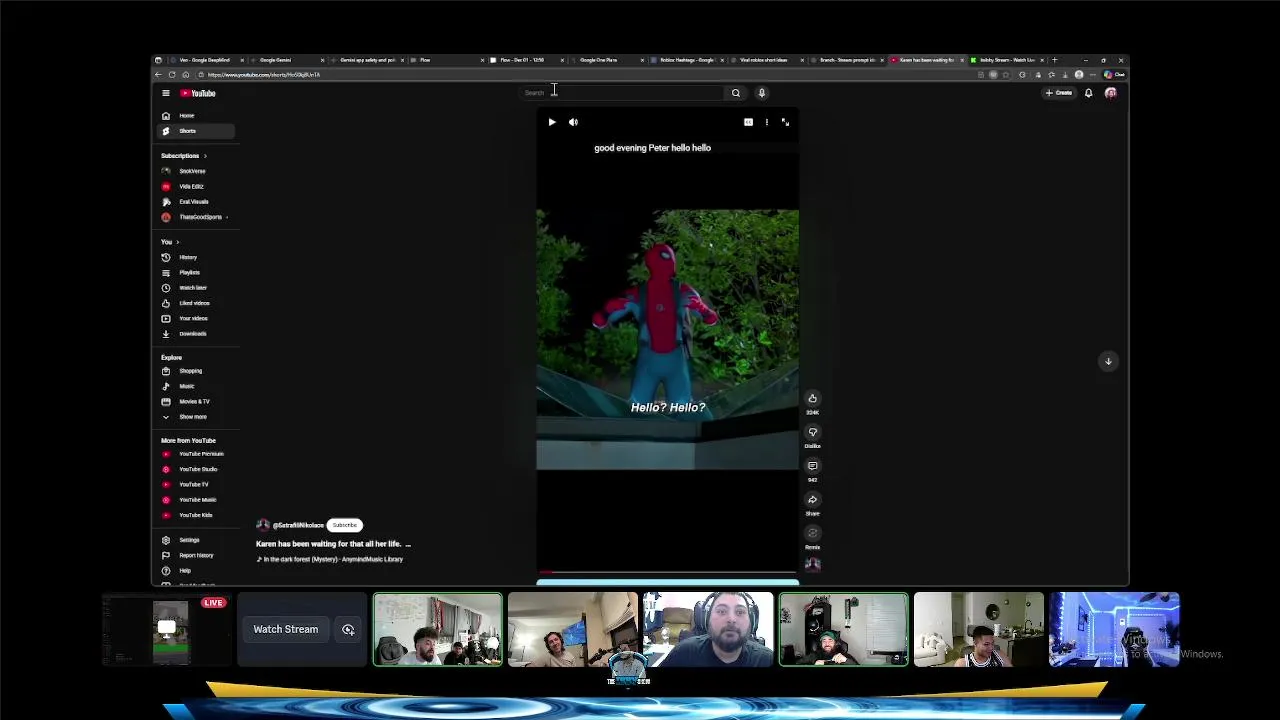
Task: Open In the dark forest music link
Action: [x=331, y=560]
